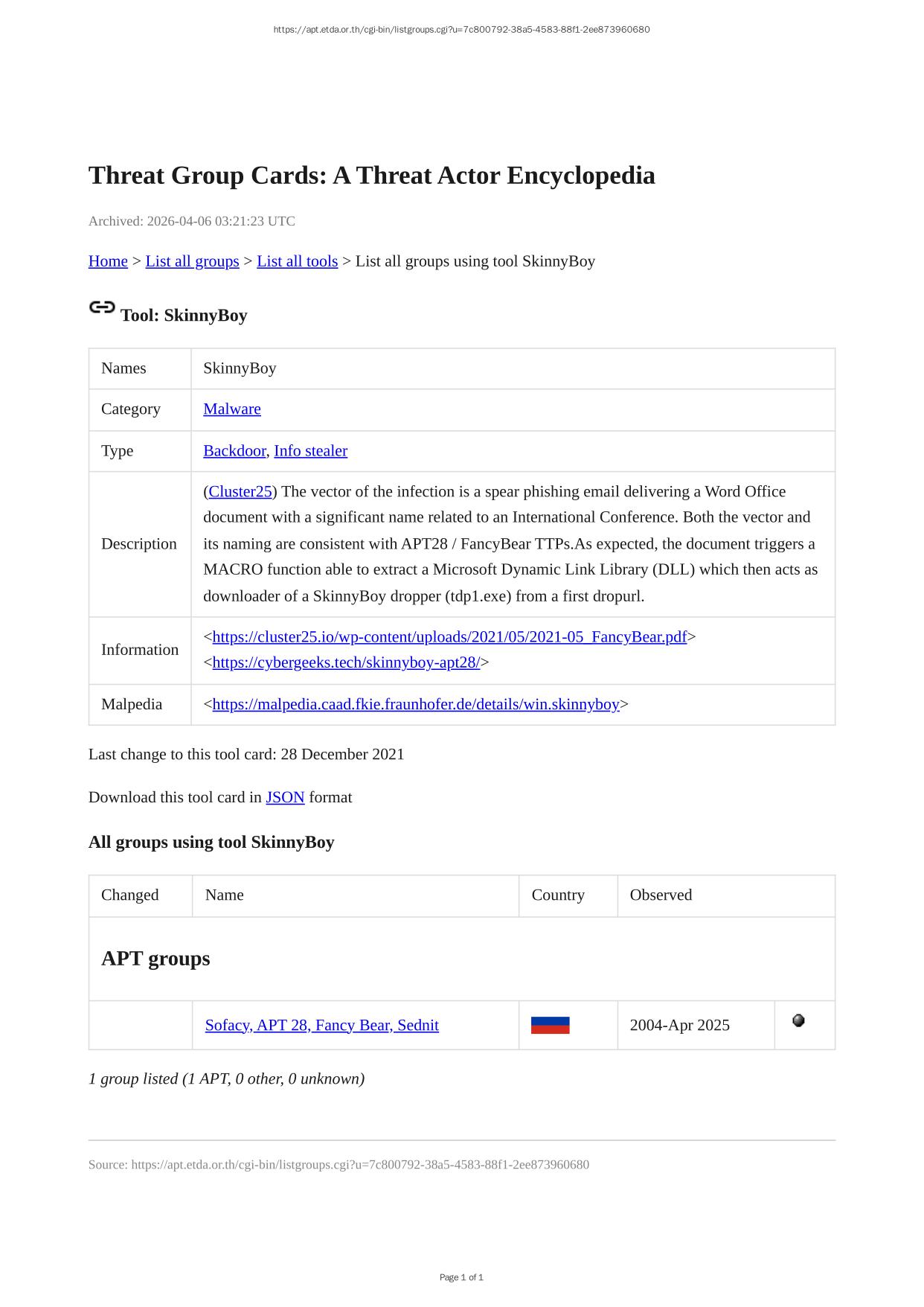
Task: Click the APT groups section heading
Action: 155,958
